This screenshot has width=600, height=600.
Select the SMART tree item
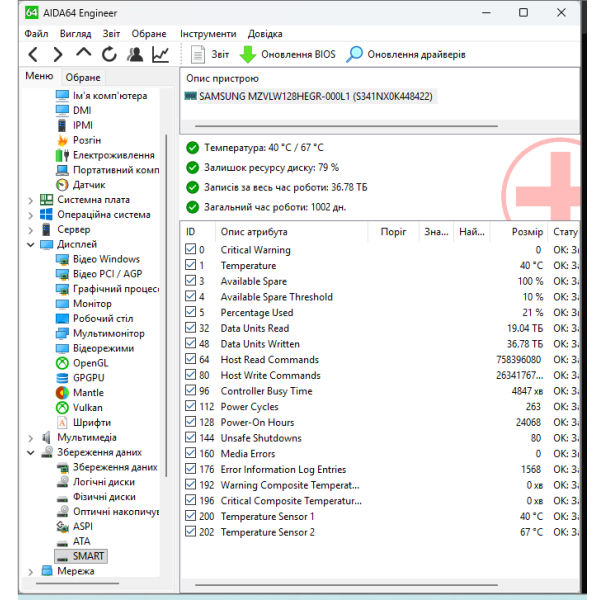tap(81, 556)
